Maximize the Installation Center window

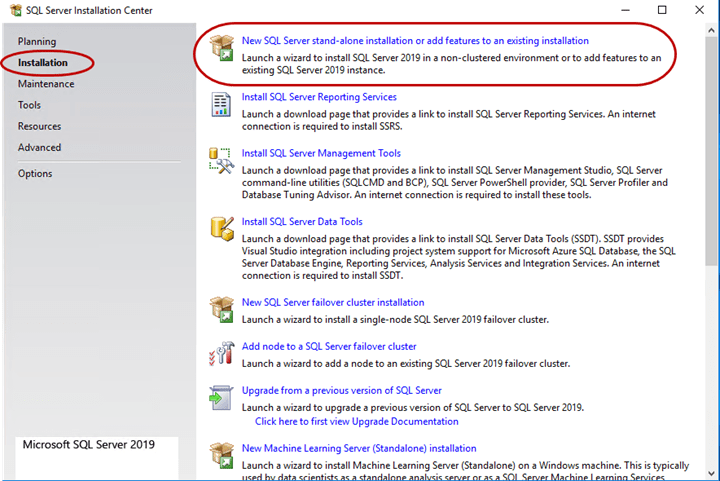[662, 10]
